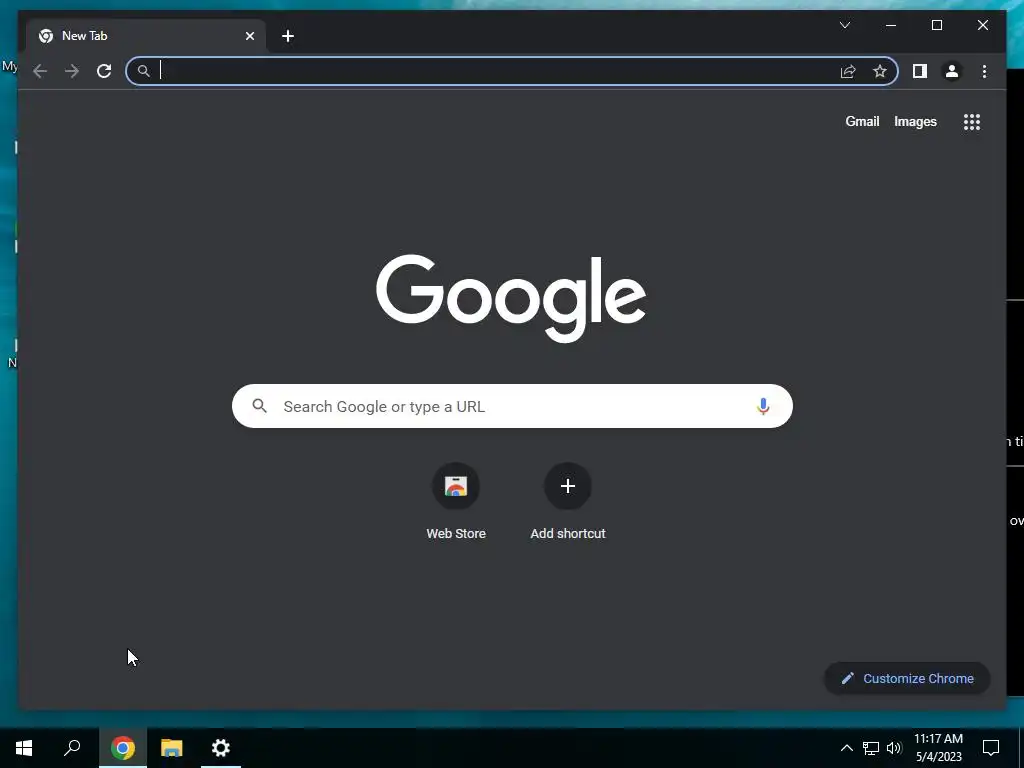Click the network status tray icon
Viewport: 1024px width, 768px height.
point(871,748)
